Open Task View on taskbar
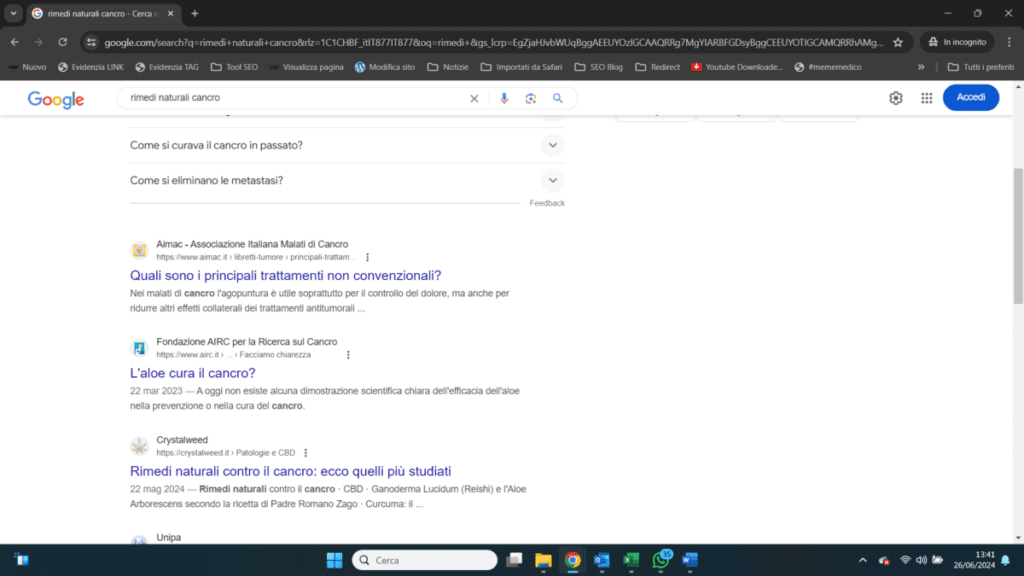1024x576 pixels. point(514,560)
